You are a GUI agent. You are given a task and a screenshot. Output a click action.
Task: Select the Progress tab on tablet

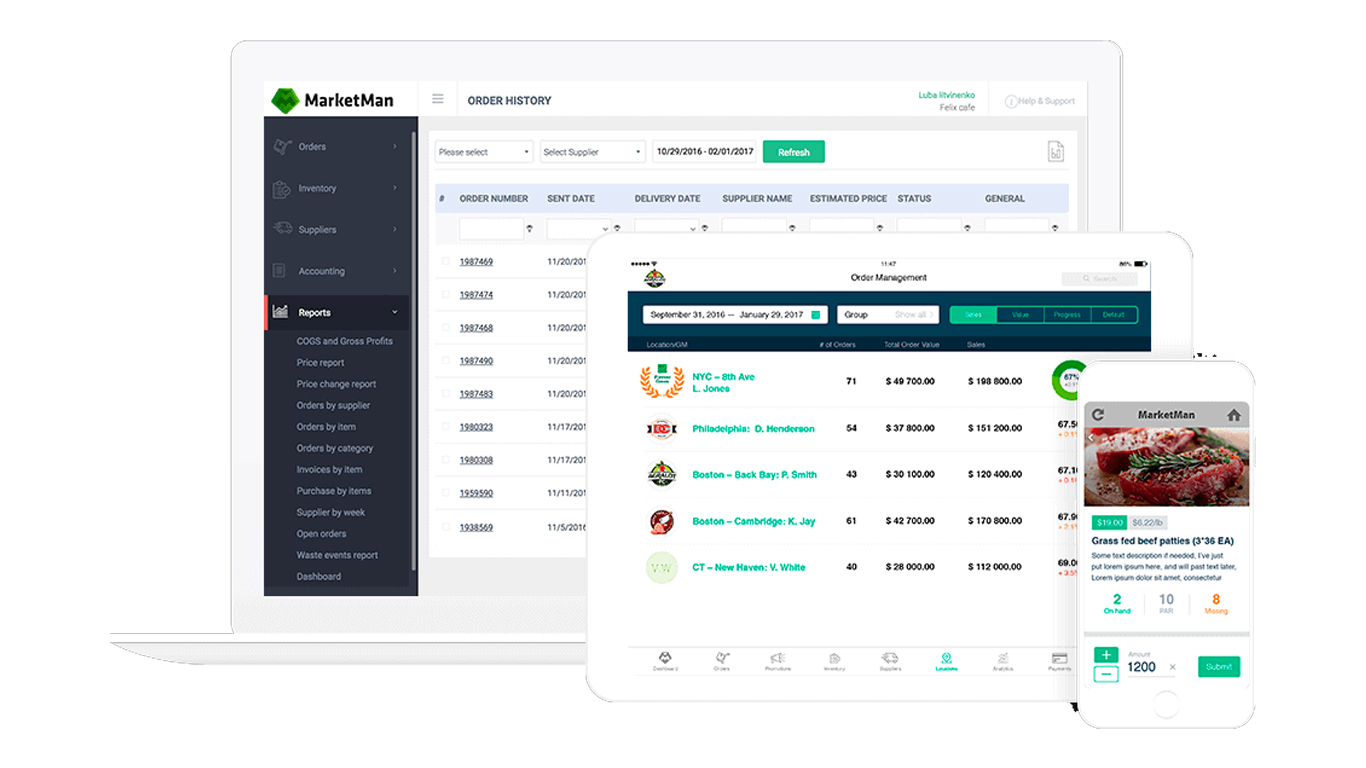click(1067, 314)
